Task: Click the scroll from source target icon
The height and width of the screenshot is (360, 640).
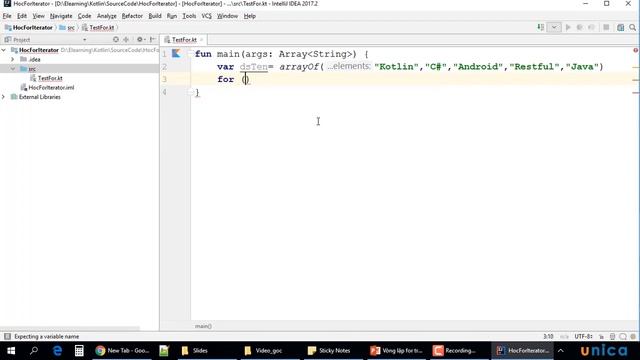Action: tap(116, 40)
